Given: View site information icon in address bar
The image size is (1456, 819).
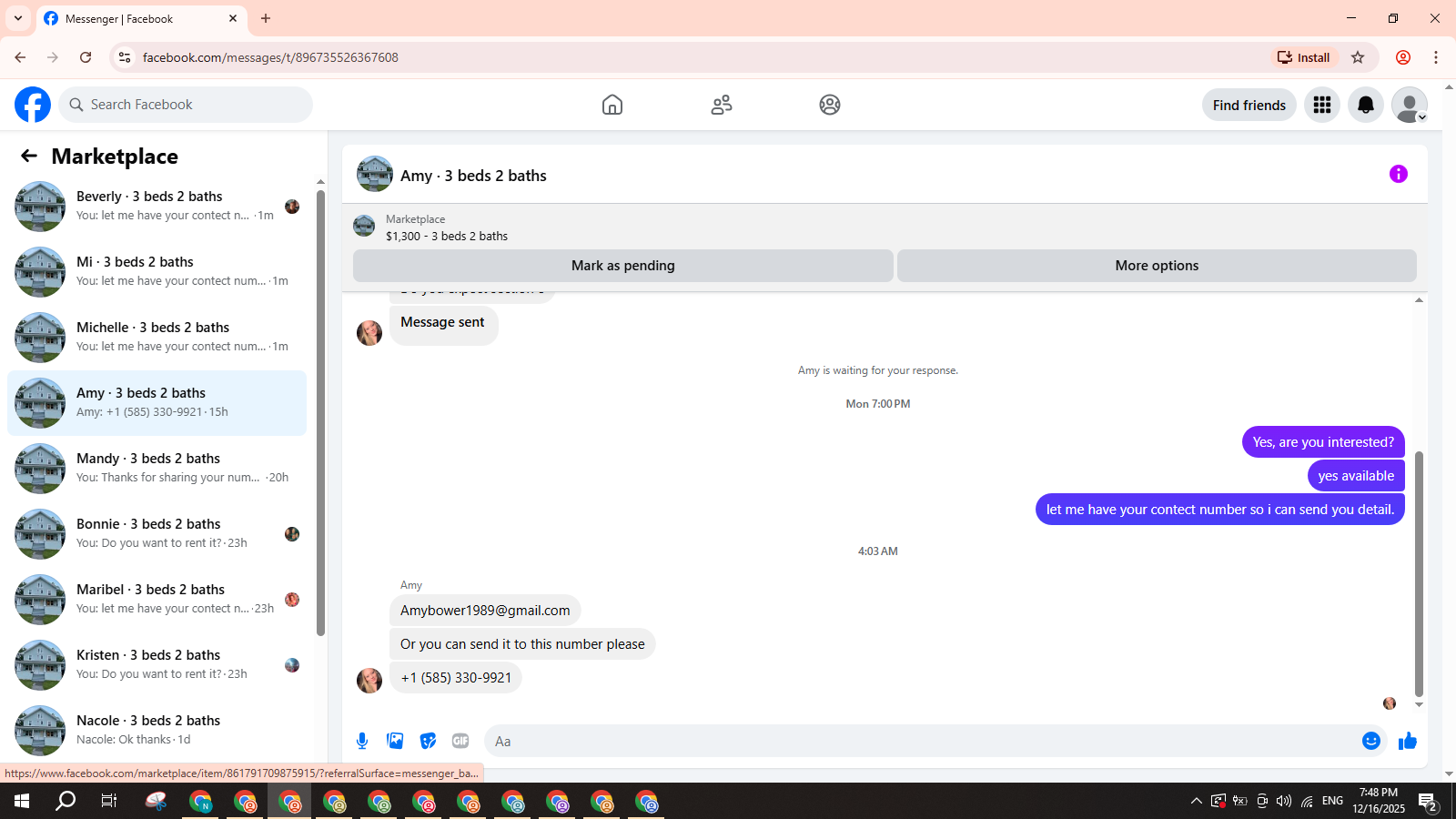Looking at the screenshot, I should click(x=125, y=57).
